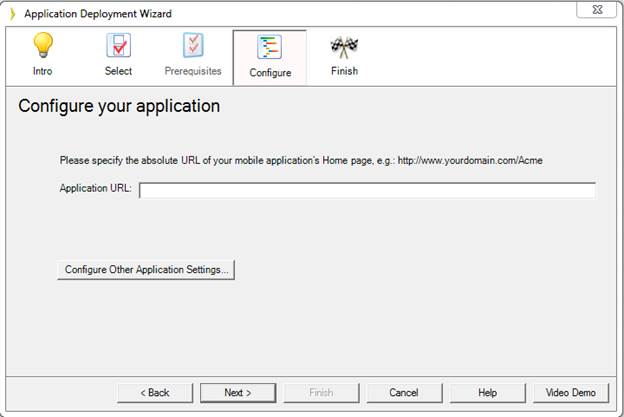Image resolution: width=624 pixels, height=417 pixels.
Task: Launch the Video Demo
Action: (571, 393)
